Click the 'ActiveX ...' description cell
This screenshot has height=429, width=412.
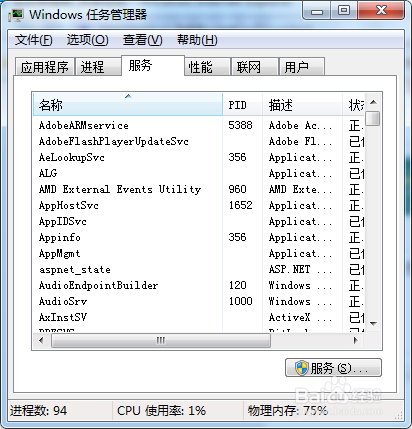[300, 317]
